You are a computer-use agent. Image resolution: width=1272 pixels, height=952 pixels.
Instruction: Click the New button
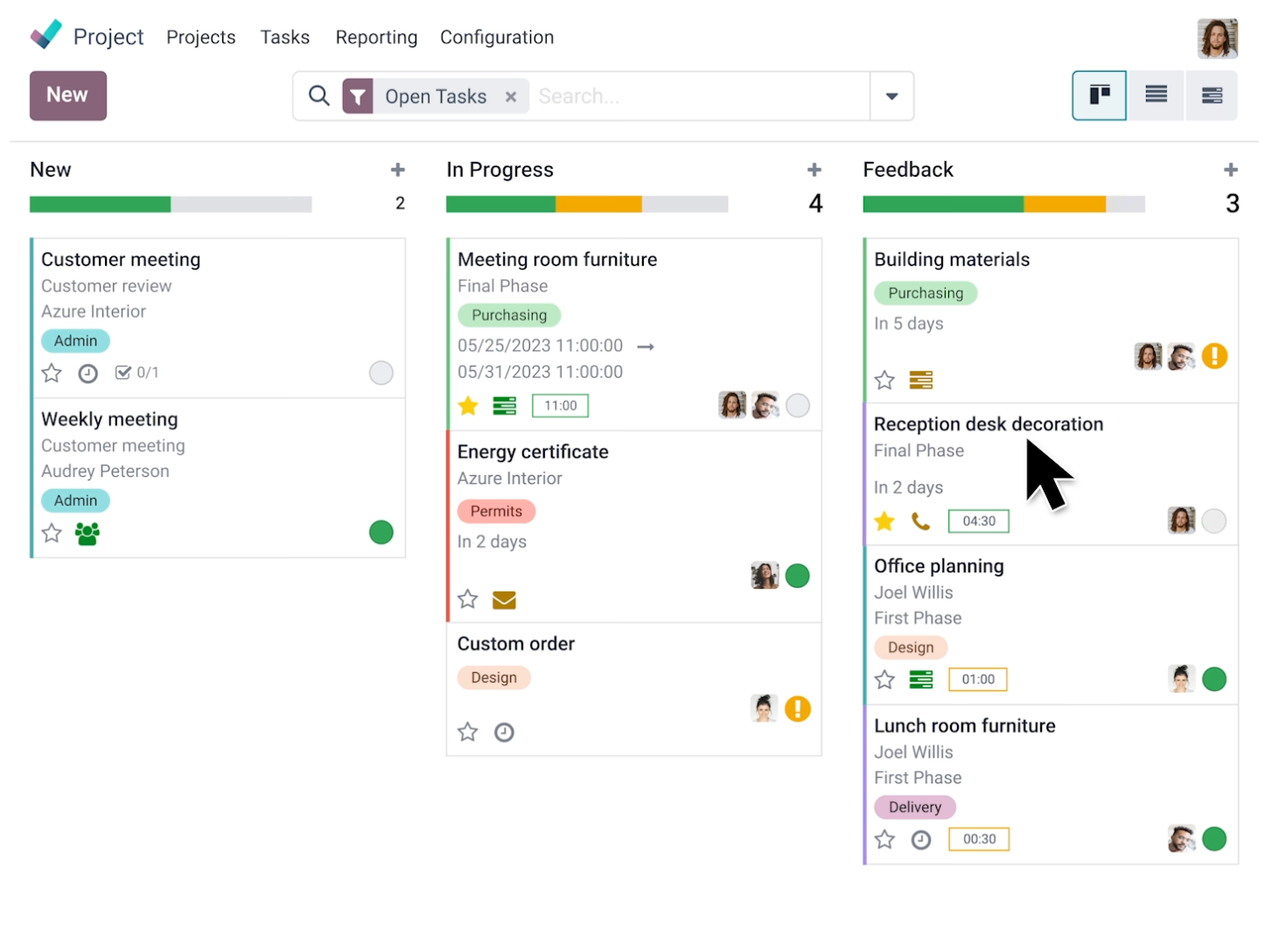[67, 95]
